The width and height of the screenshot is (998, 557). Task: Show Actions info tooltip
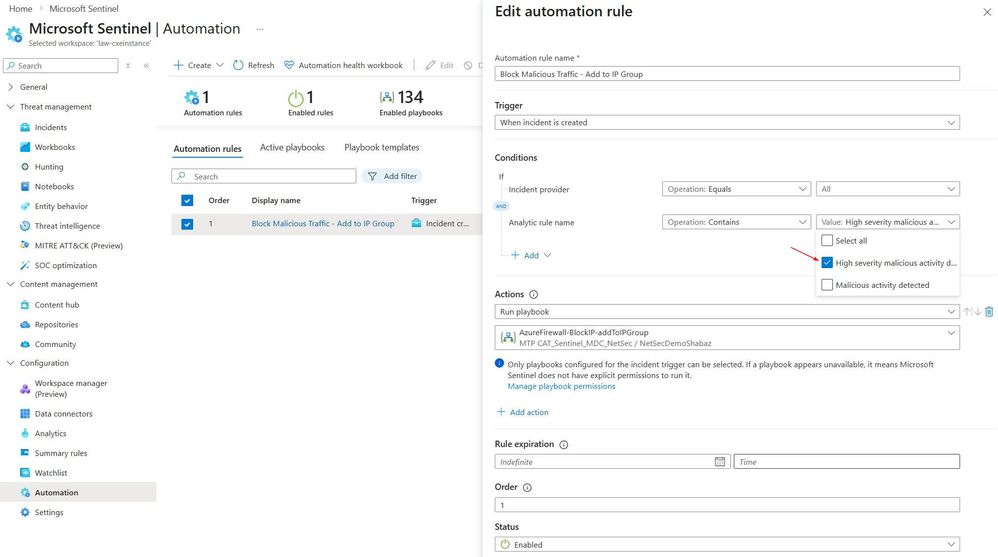pyautogui.click(x=533, y=294)
